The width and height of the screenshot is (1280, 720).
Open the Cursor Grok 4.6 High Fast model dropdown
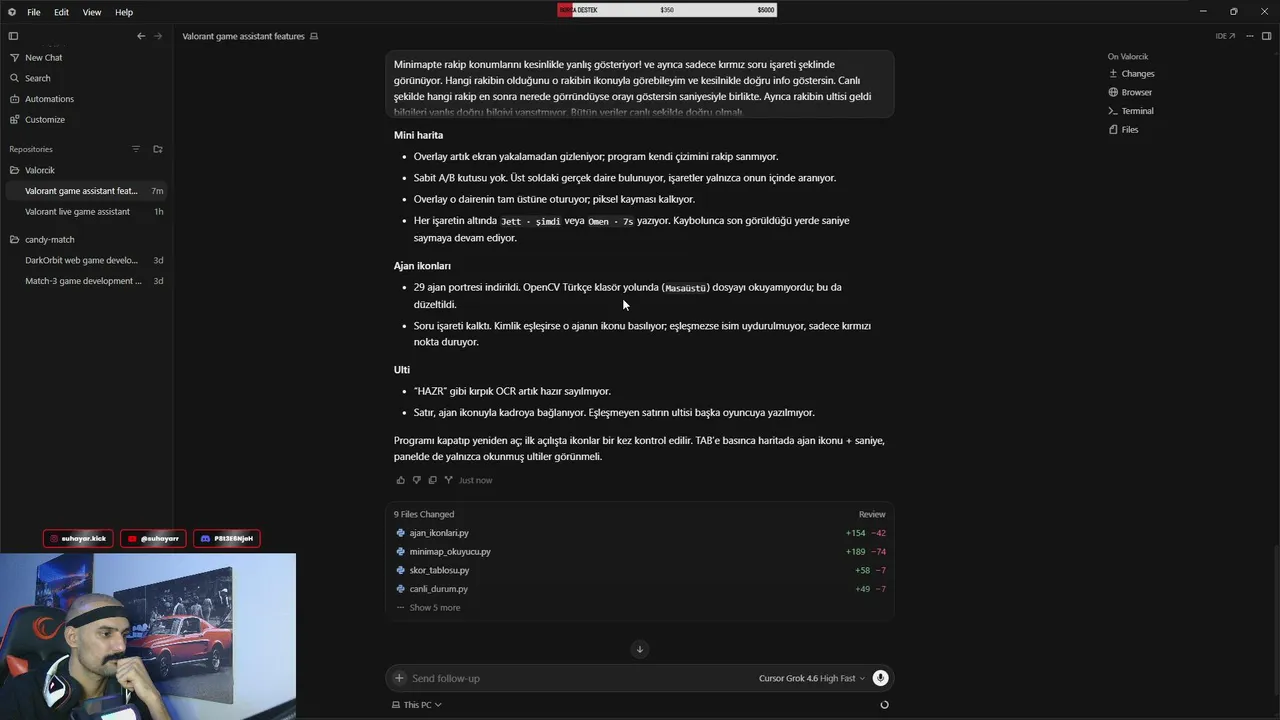click(812, 678)
